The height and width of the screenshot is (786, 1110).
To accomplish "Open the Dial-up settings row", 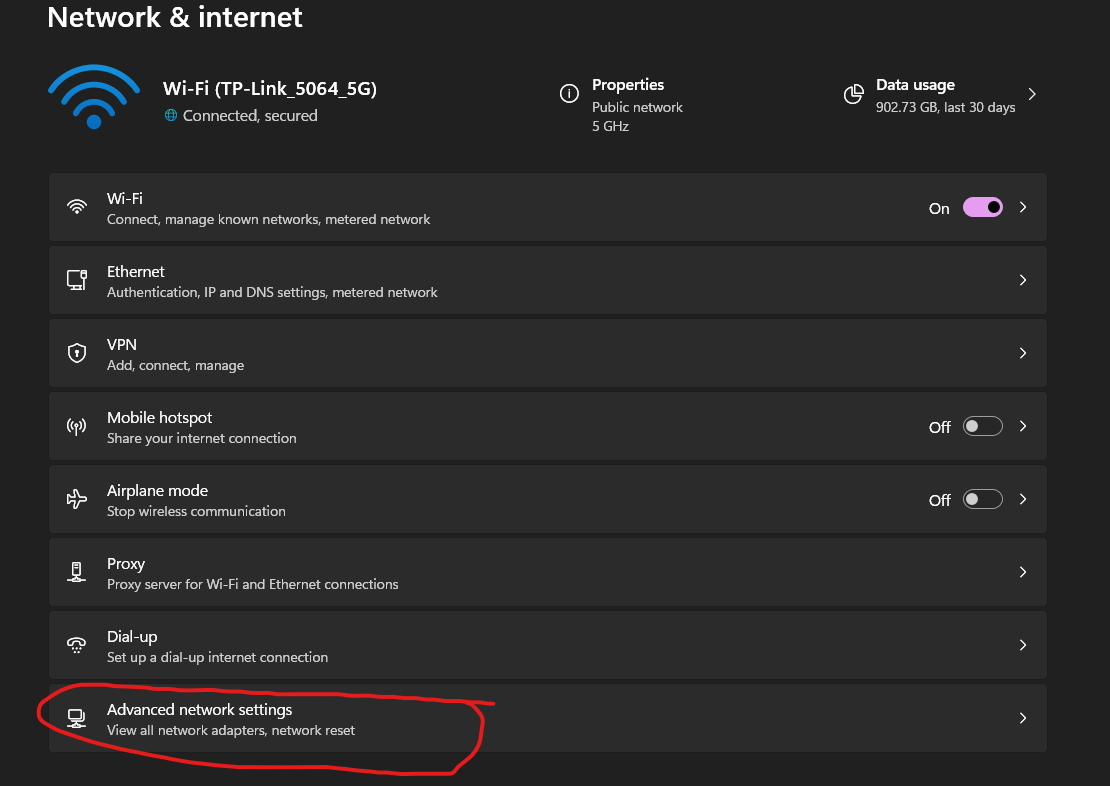I will coord(547,645).
